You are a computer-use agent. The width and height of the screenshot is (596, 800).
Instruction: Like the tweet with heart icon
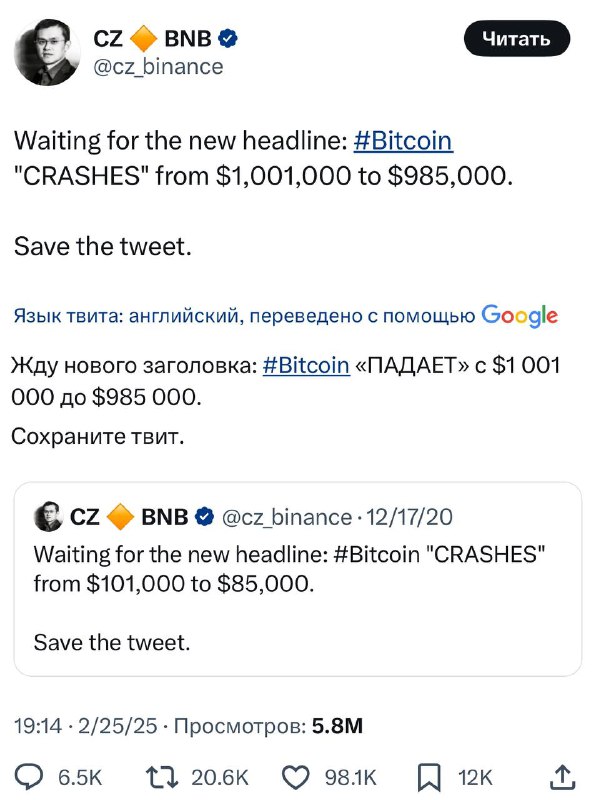[x=296, y=778]
